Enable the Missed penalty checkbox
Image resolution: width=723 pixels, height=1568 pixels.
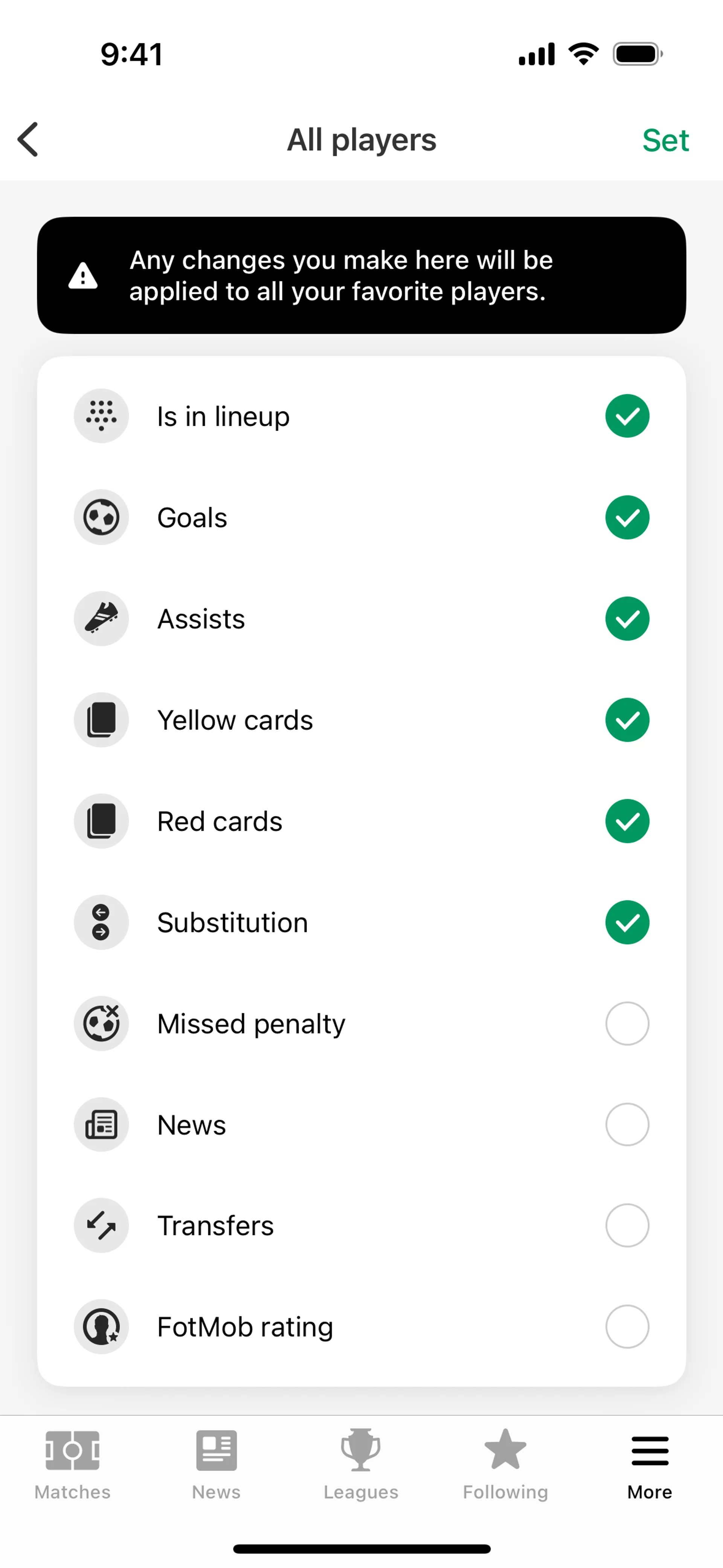pos(627,1023)
